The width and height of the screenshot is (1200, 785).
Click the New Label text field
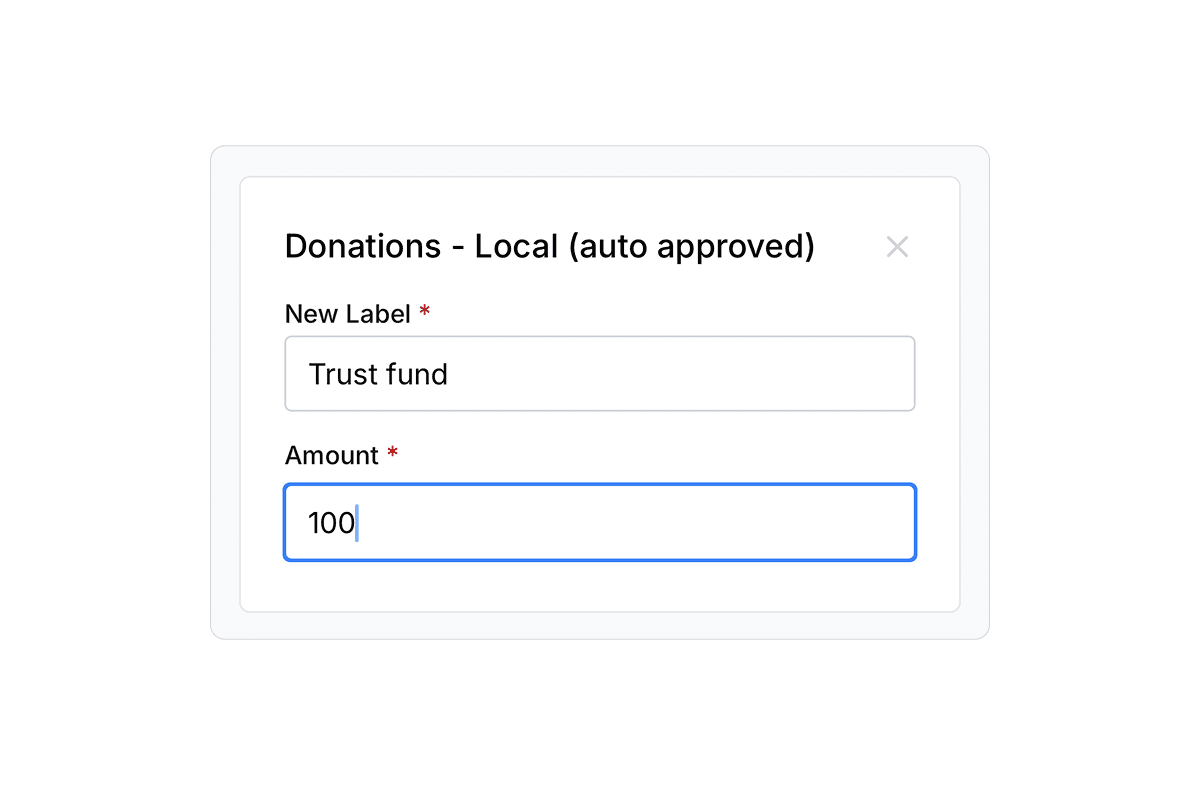click(x=600, y=374)
